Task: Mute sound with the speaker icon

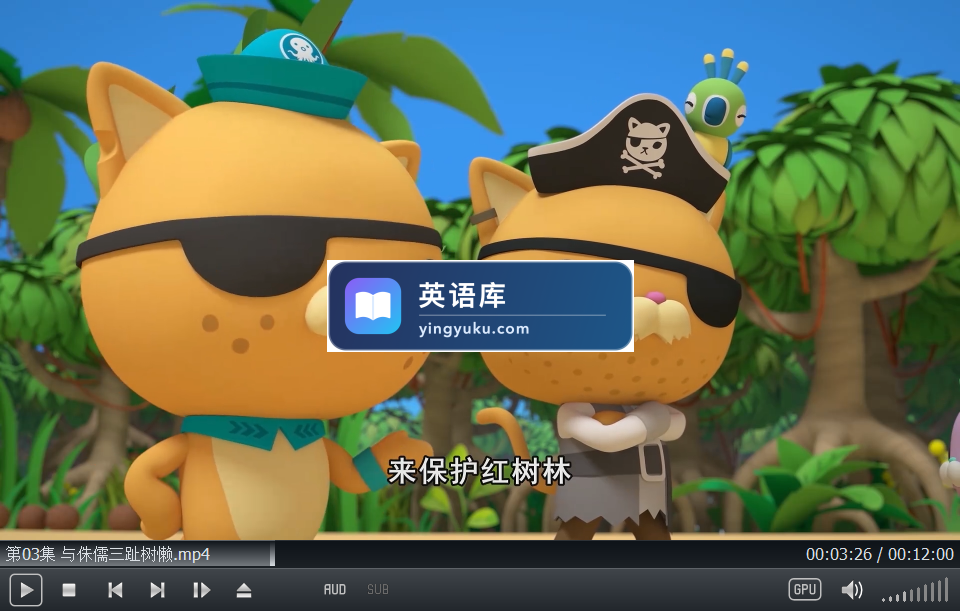Action: point(852,590)
